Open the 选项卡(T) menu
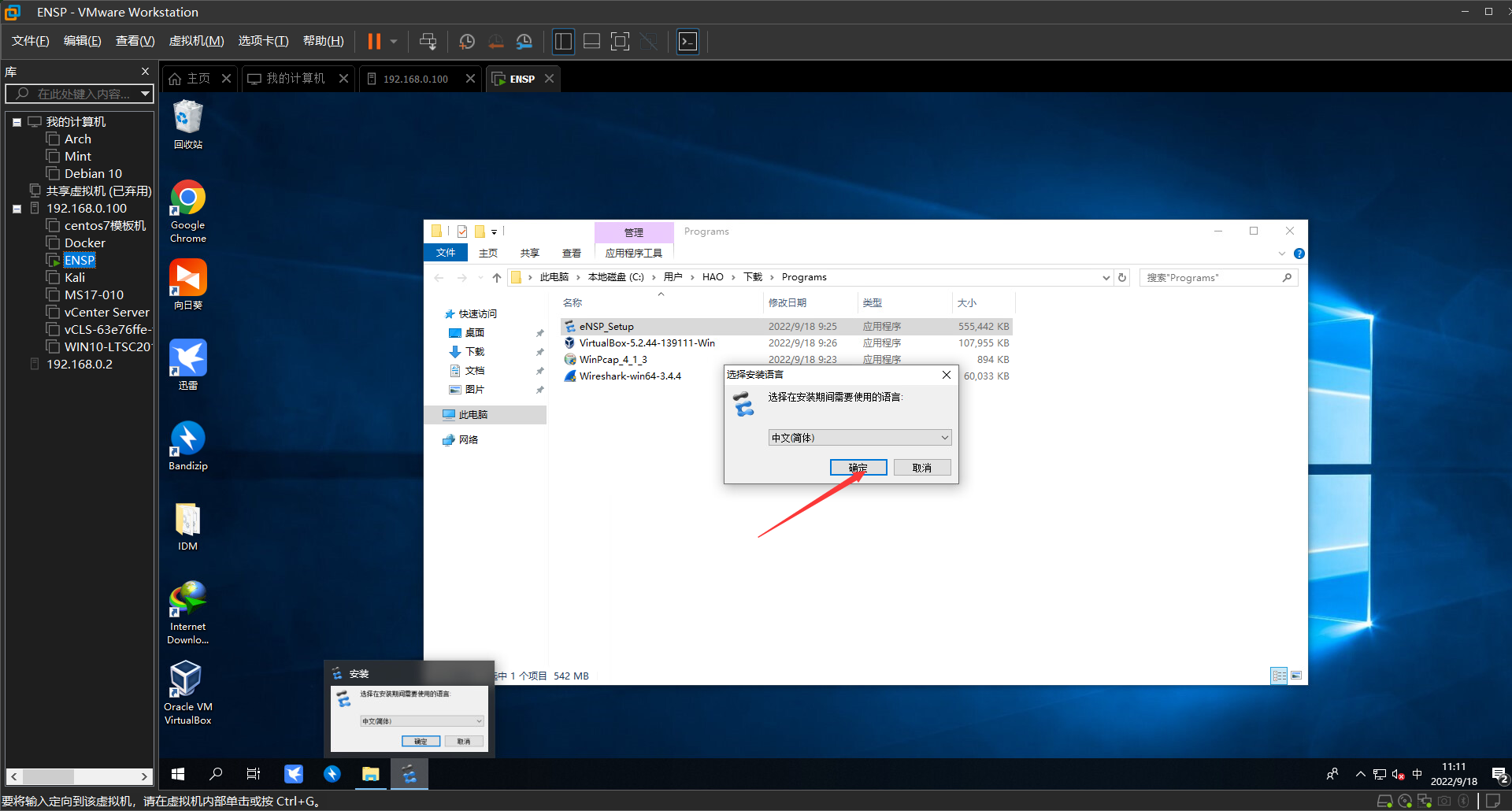Viewport: 1512px width, 811px height. [263, 41]
